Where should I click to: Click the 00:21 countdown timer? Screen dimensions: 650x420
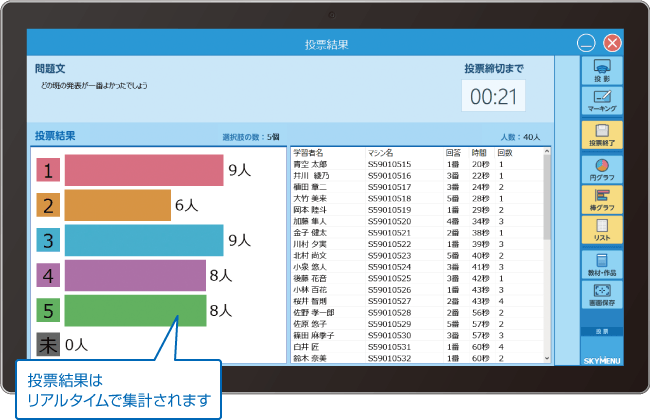pyautogui.click(x=493, y=96)
